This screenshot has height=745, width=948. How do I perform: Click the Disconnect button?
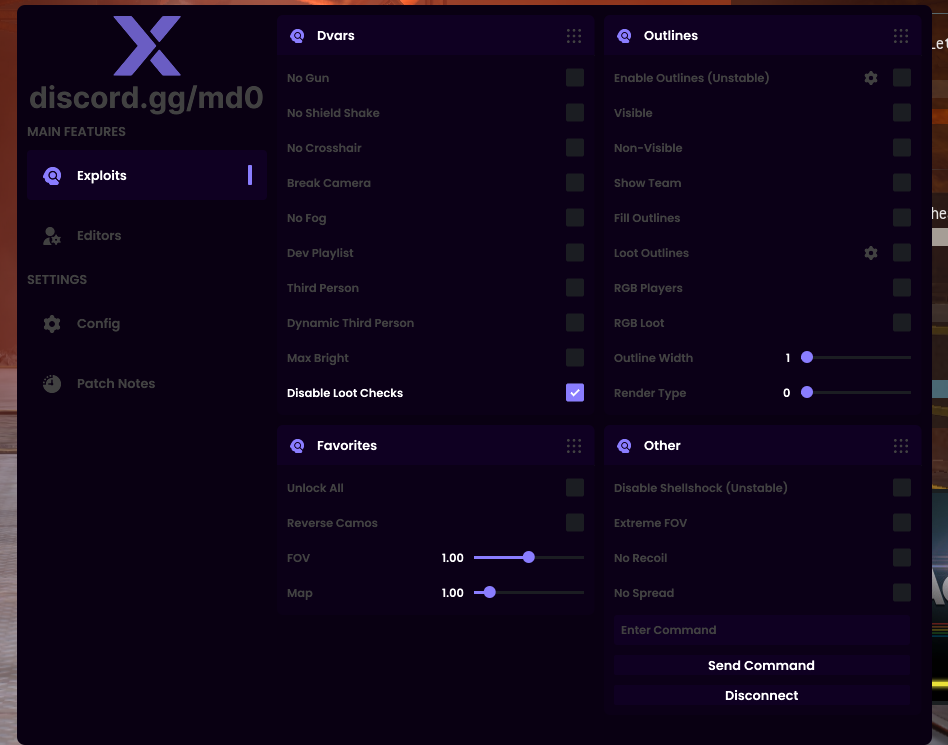click(x=761, y=696)
